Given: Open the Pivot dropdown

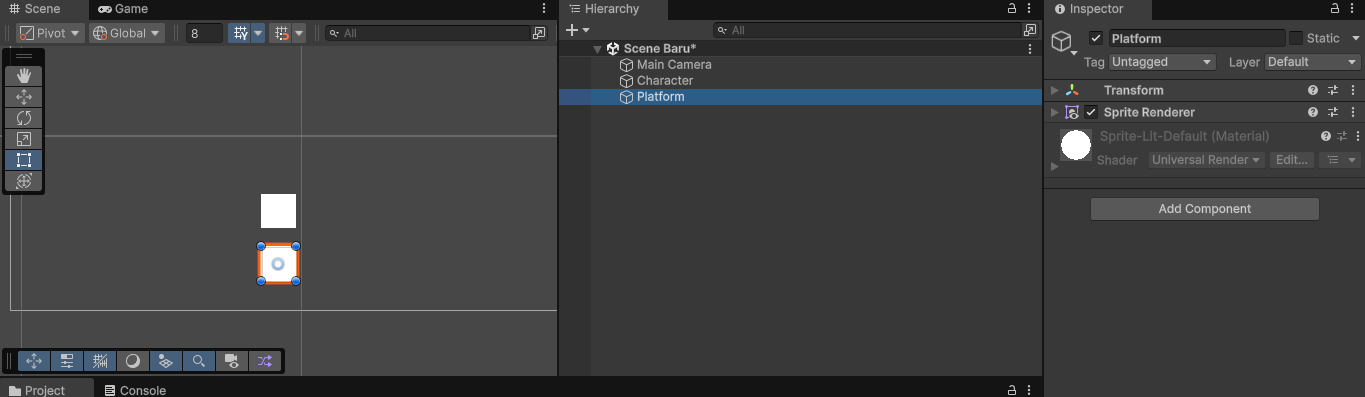Looking at the screenshot, I should pyautogui.click(x=50, y=33).
